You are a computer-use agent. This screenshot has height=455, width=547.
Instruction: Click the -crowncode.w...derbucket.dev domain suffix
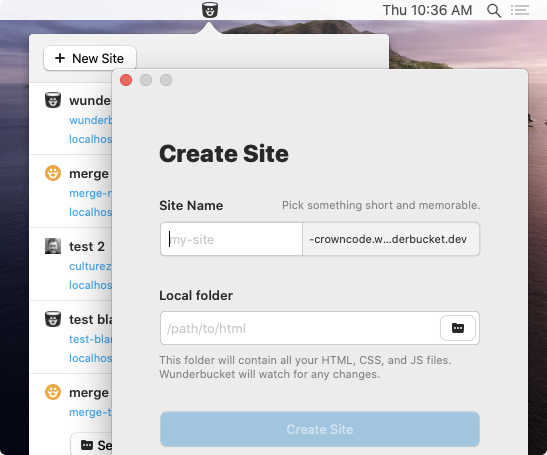tap(391, 239)
